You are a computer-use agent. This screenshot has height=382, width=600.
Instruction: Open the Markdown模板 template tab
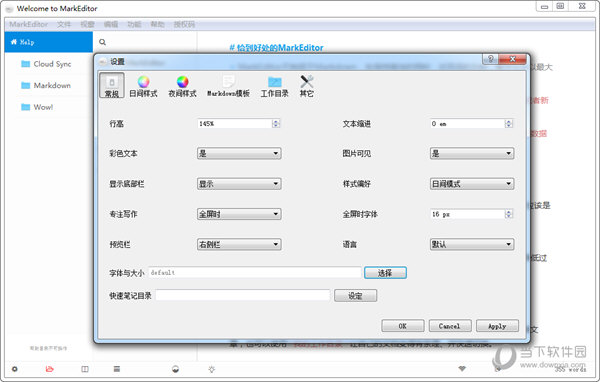click(228, 86)
